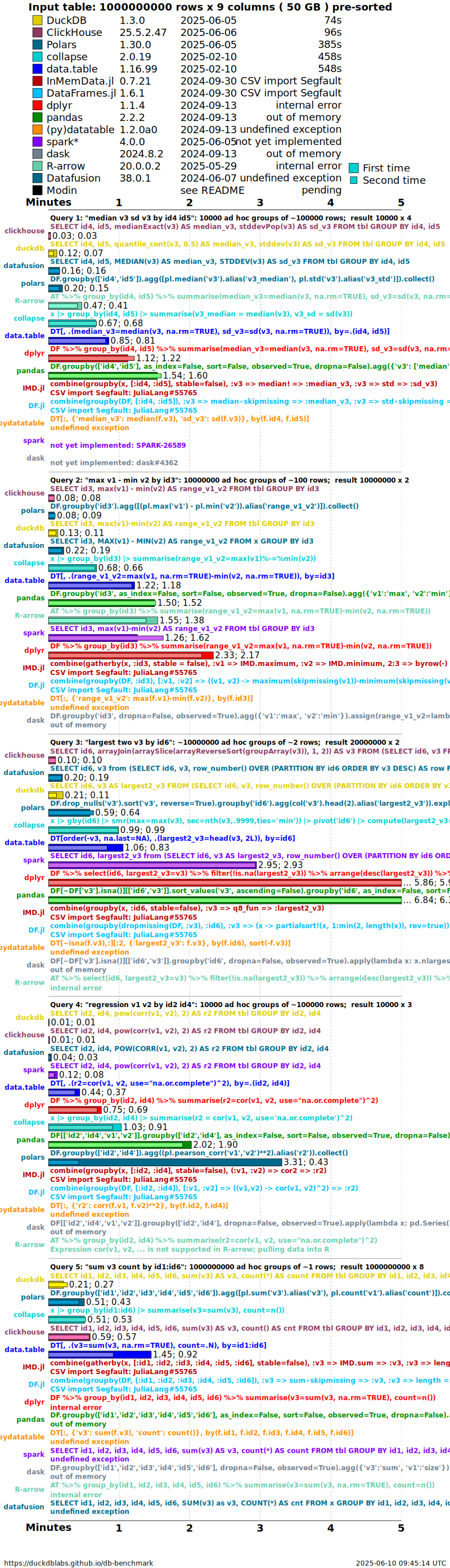Select the data.table blue legend swatch
Viewport: 450px width, 1568px height.
coord(37,69)
